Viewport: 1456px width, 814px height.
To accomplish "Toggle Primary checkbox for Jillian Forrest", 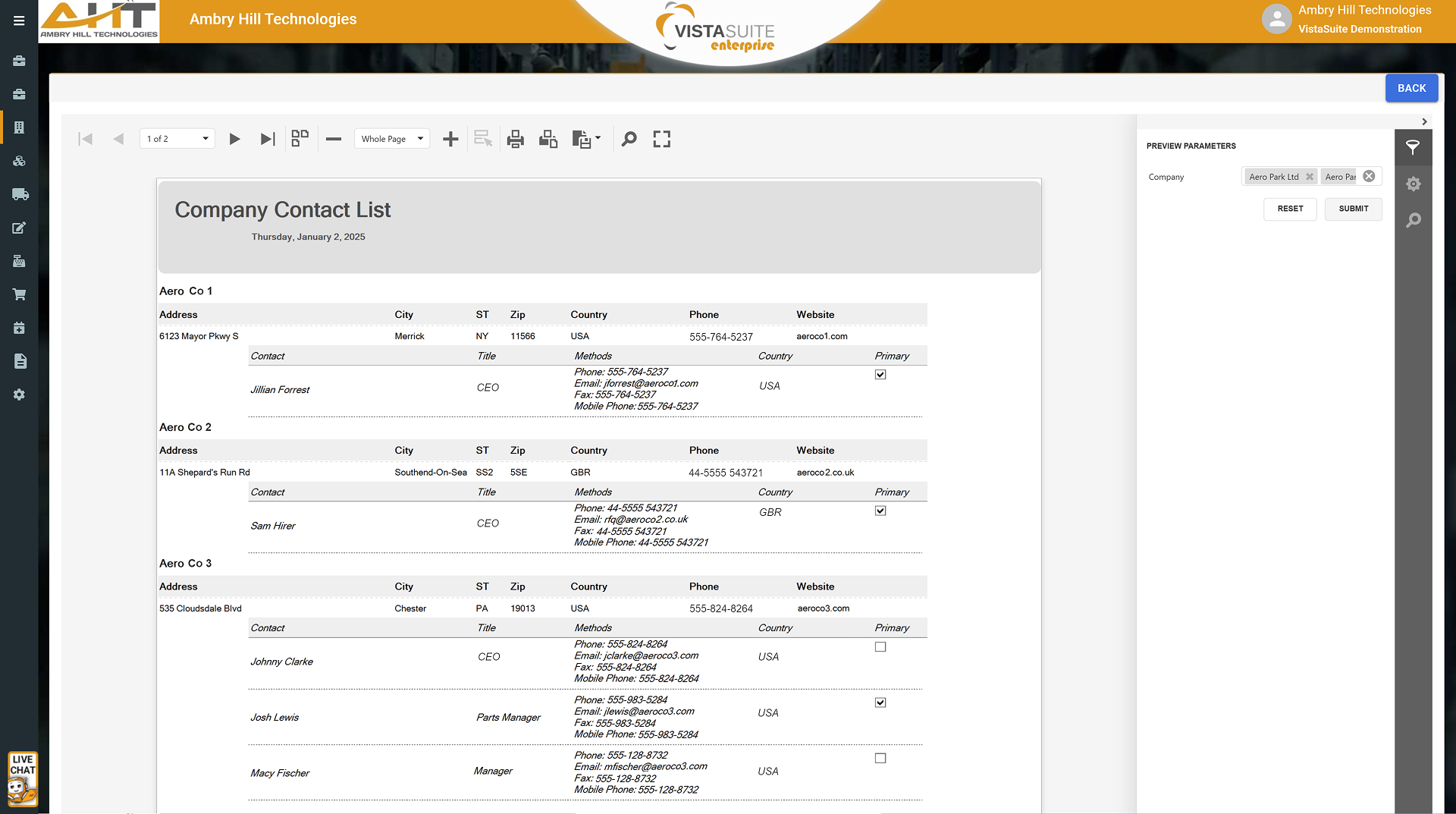I will 880,374.
